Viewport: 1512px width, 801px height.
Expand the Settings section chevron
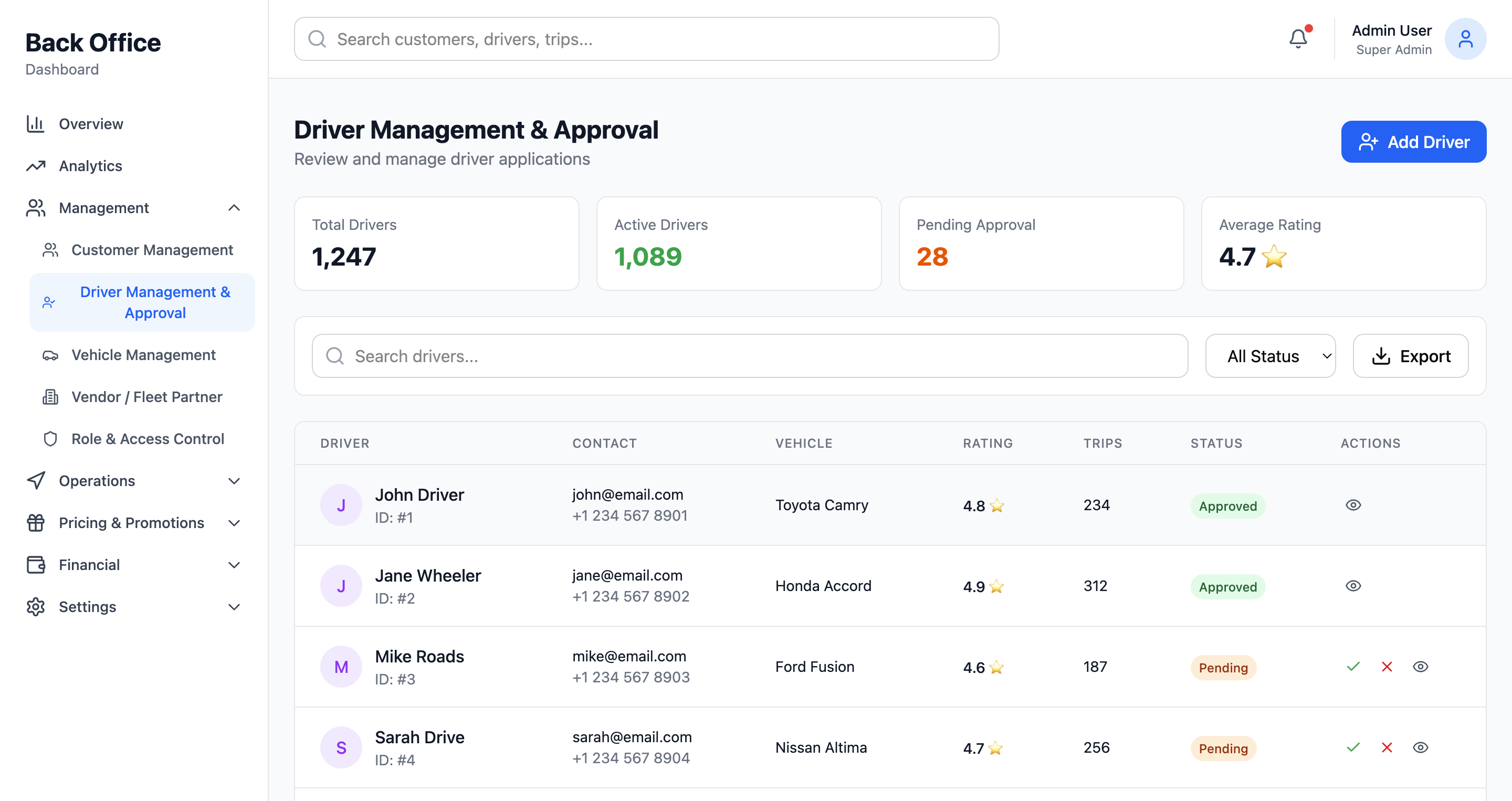(234, 607)
